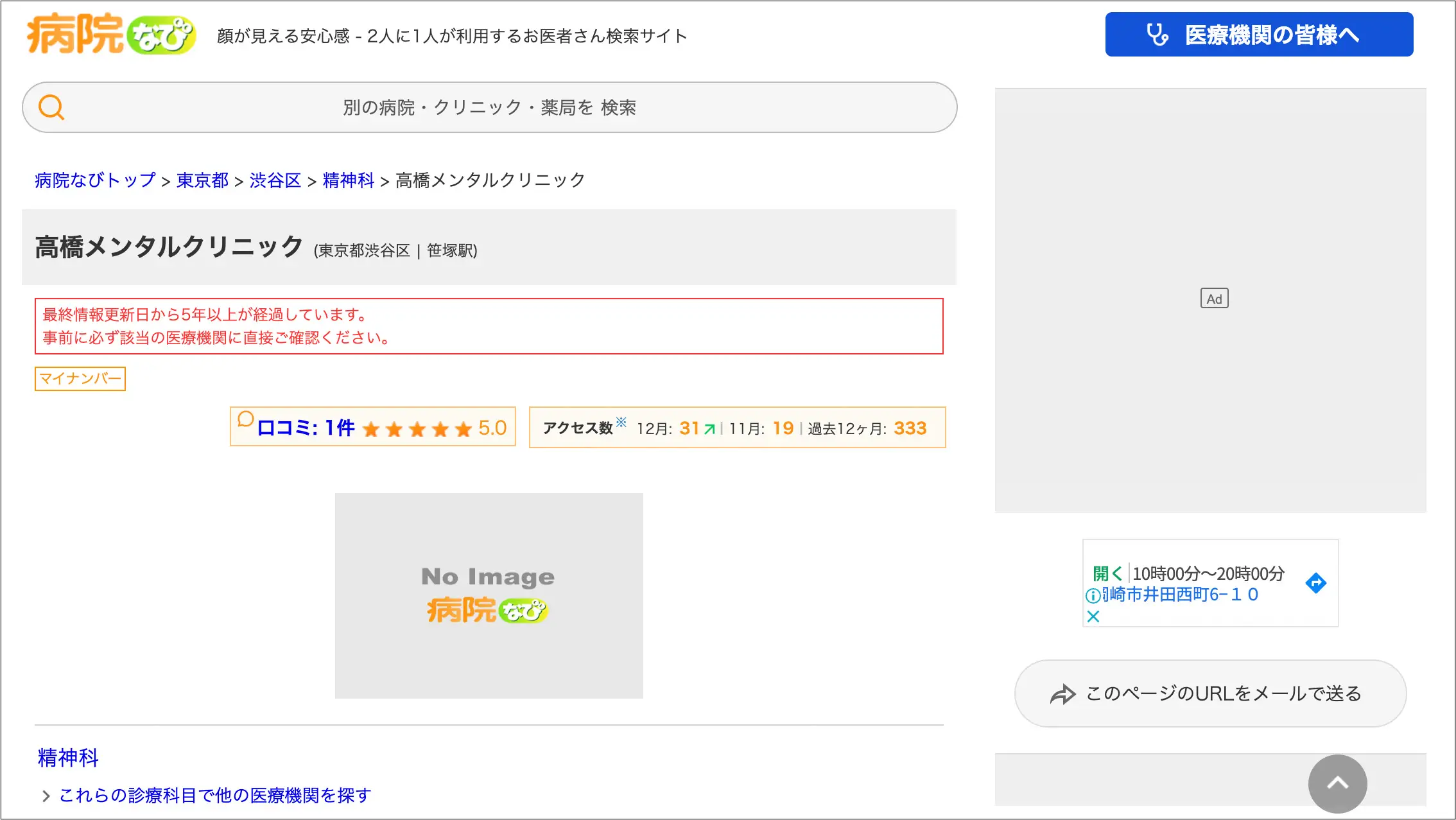Viewport: 1456px width, 820px height.
Task: Click the scroll-to-top chevron circle
Action: pos(1338,783)
